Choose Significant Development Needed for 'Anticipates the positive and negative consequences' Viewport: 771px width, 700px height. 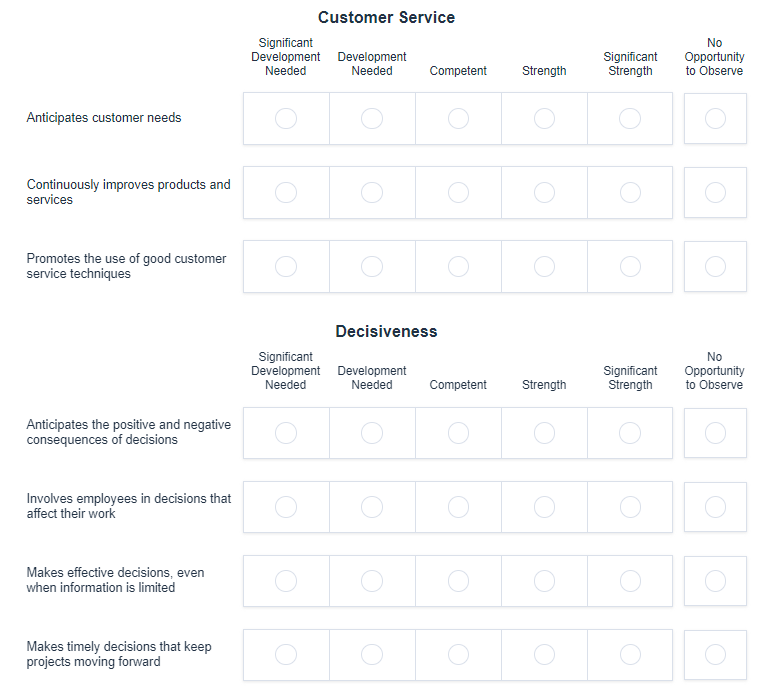[x=286, y=433]
